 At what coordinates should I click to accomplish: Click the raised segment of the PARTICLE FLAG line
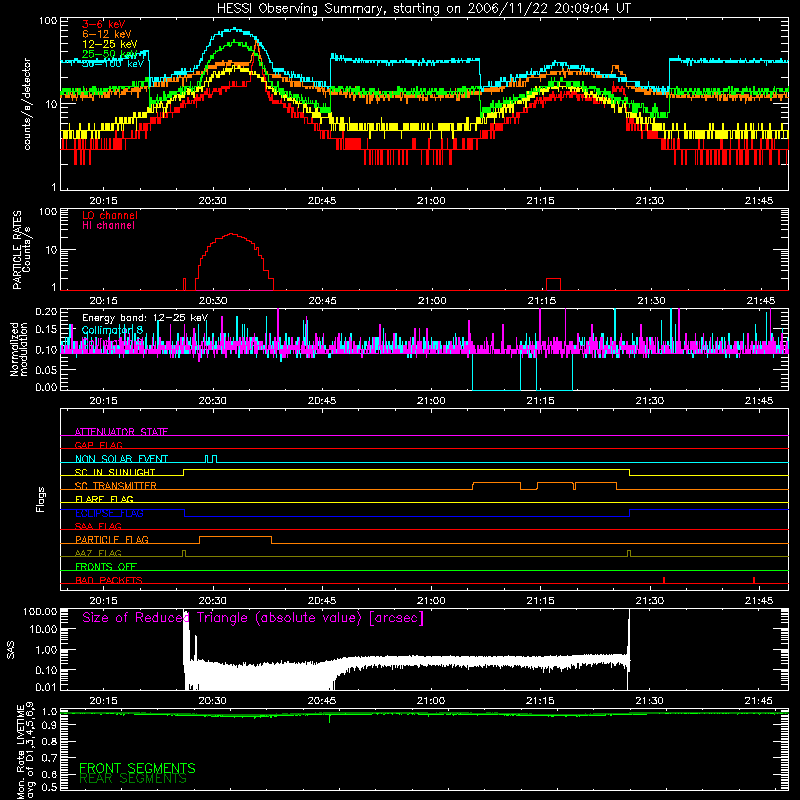point(235,537)
